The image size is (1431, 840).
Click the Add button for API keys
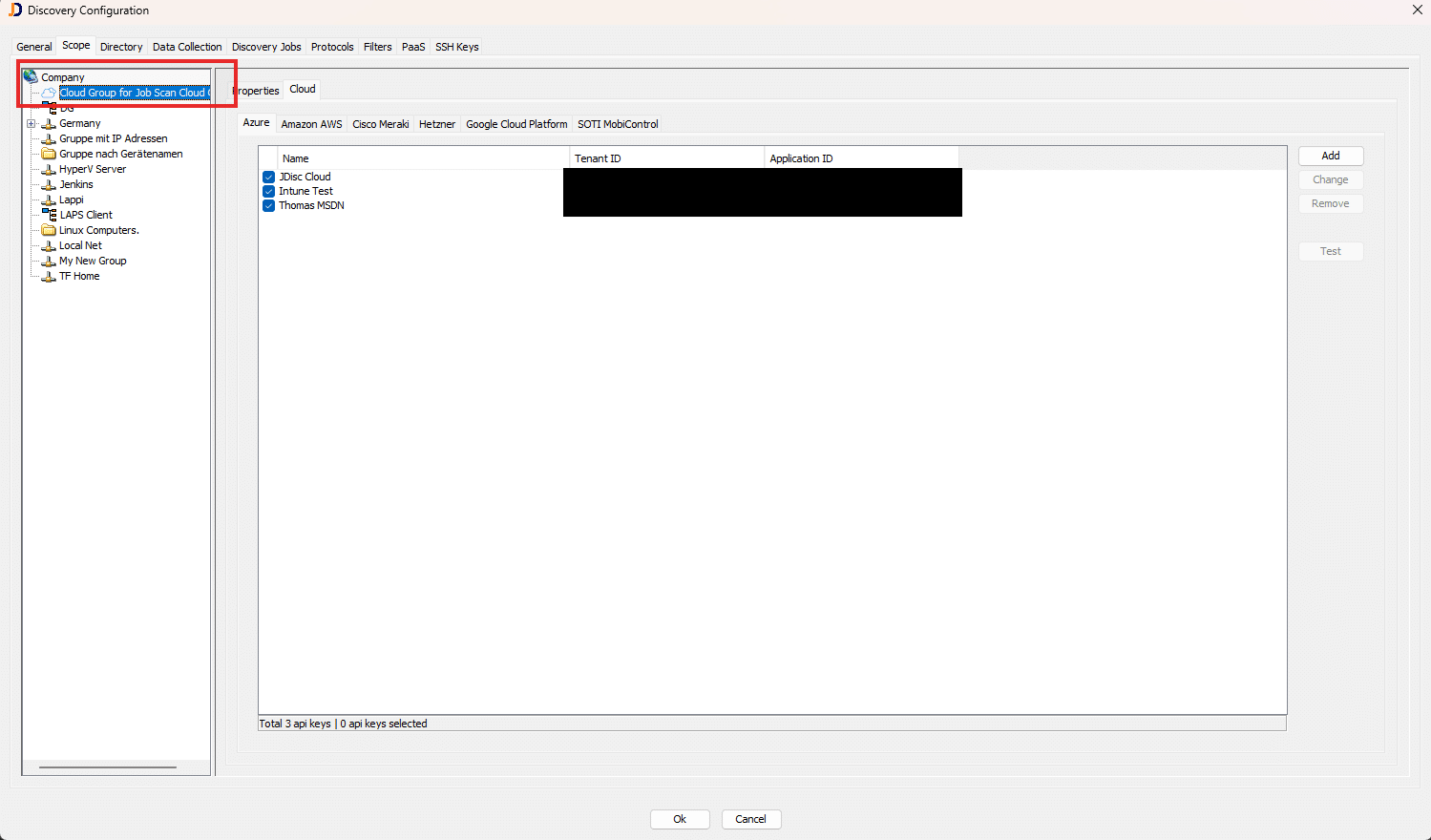pos(1330,156)
